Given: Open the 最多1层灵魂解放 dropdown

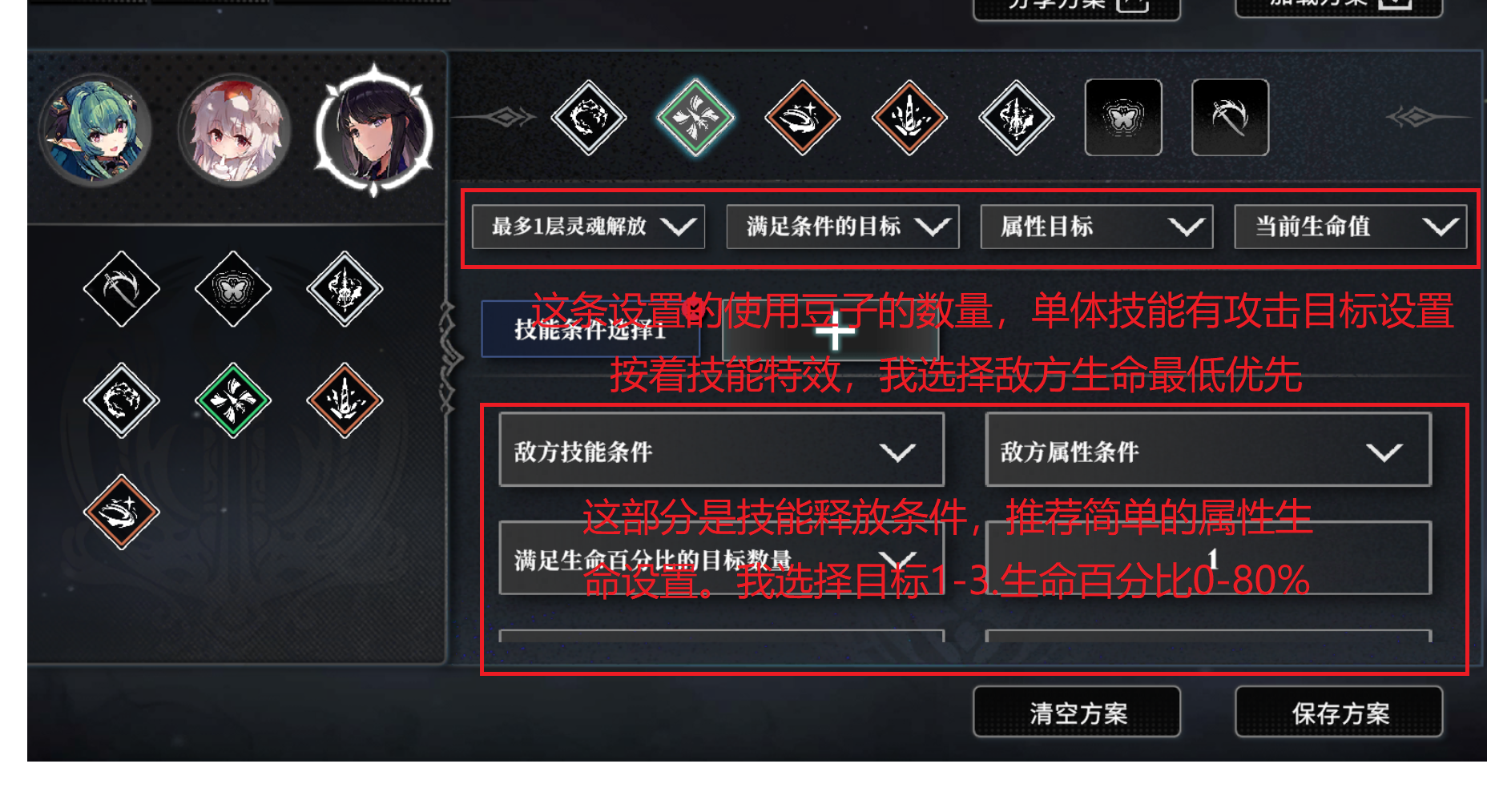Looking at the screenshot, I should coord(588,227).
